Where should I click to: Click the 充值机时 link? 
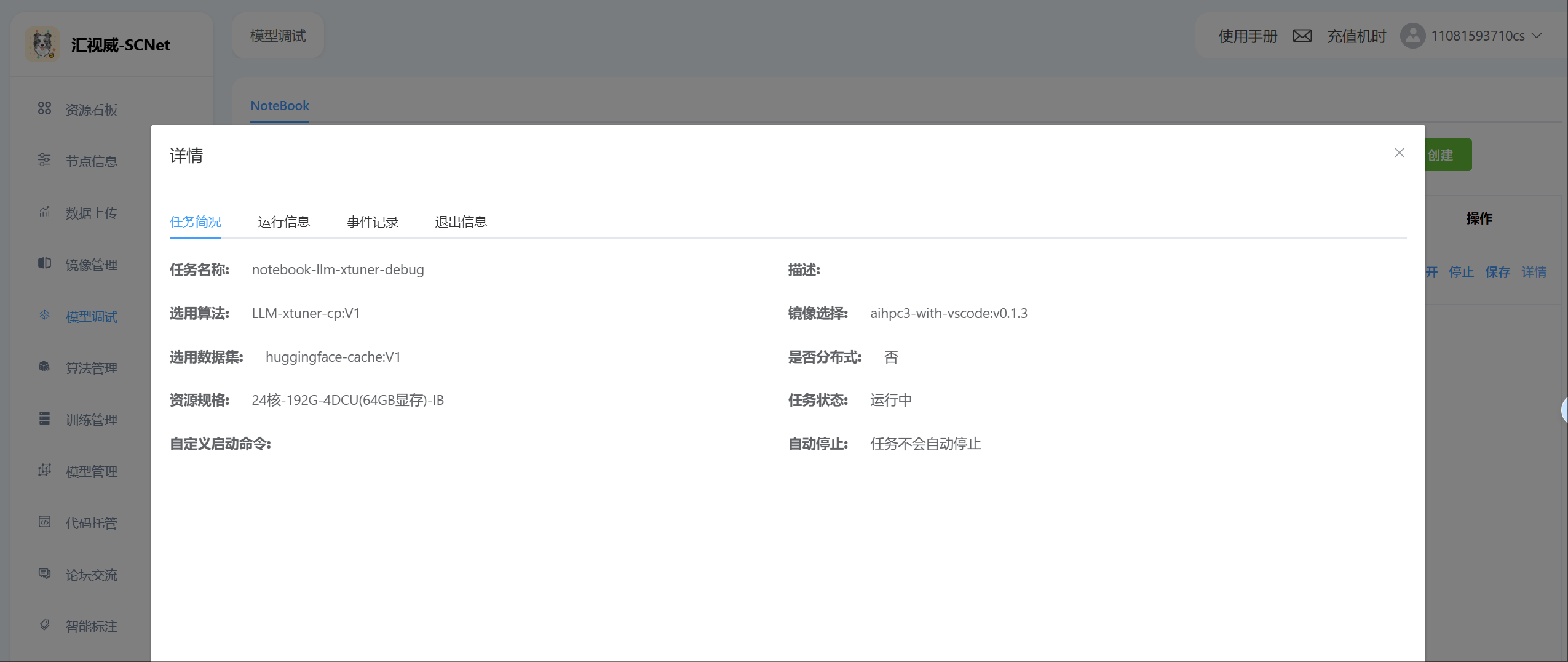click(x=1356, y=36)
